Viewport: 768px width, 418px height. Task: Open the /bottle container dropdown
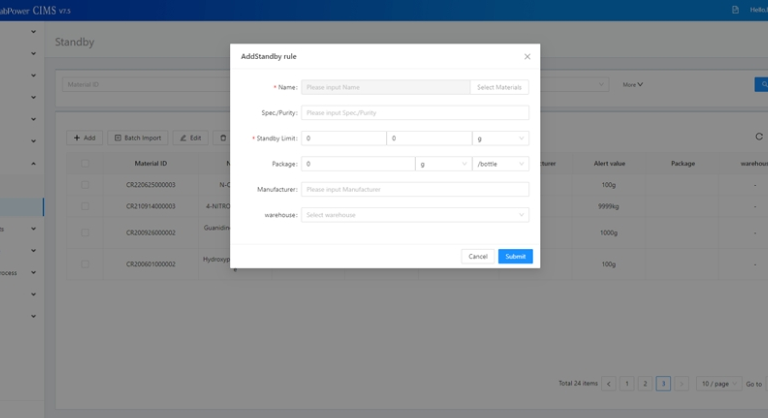coord(500,164)
